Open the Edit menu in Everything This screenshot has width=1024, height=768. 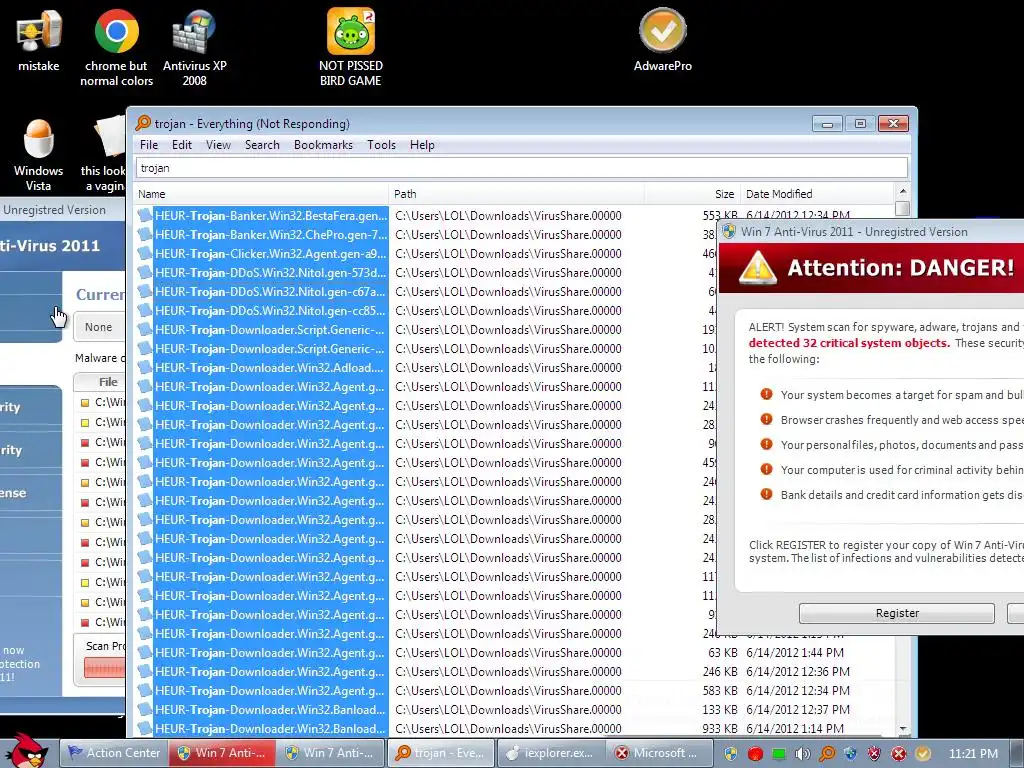[182, 145]
